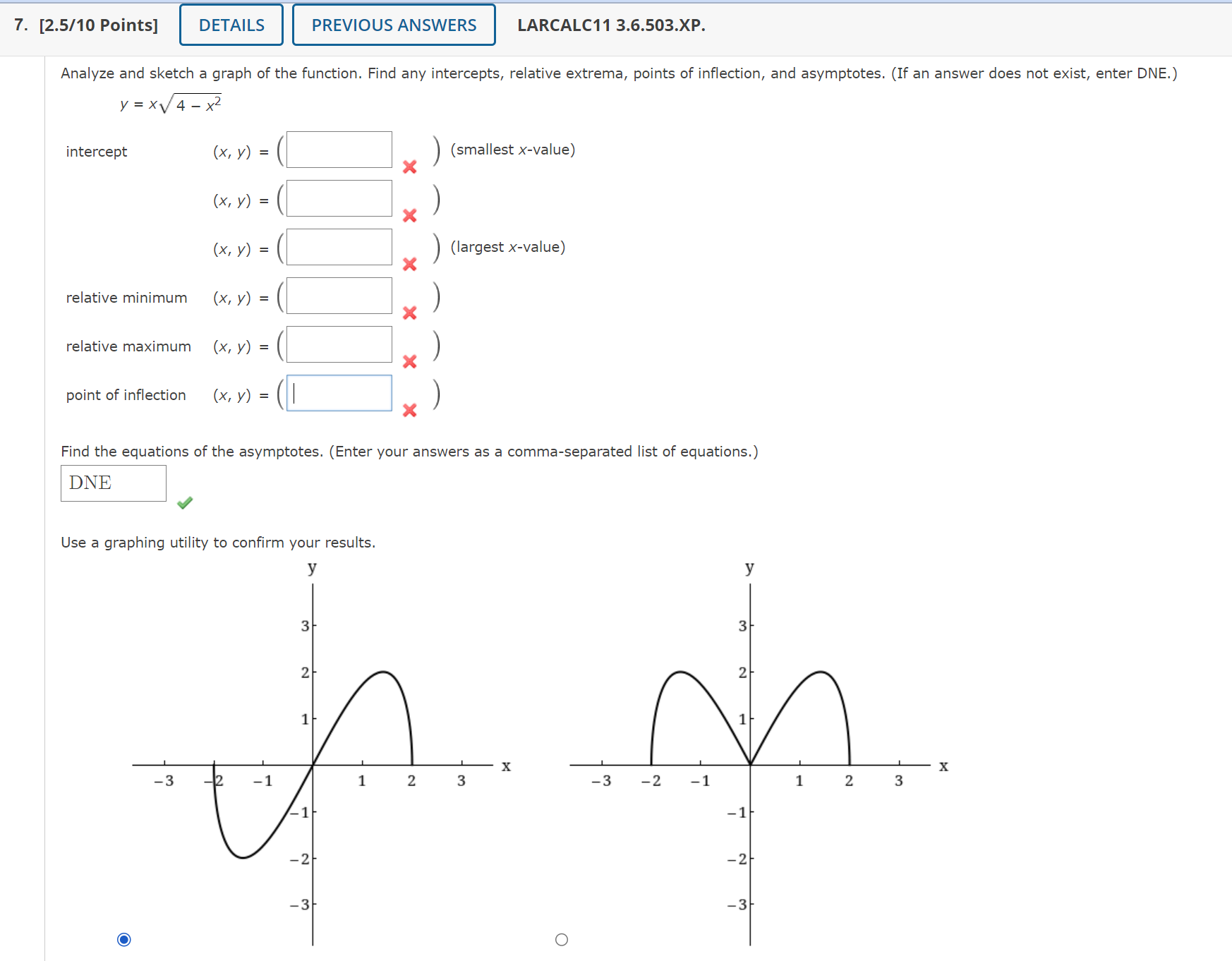Click the red X beside the relative maximum answer
Viewport: 1232px width, 961px height.
410,362
